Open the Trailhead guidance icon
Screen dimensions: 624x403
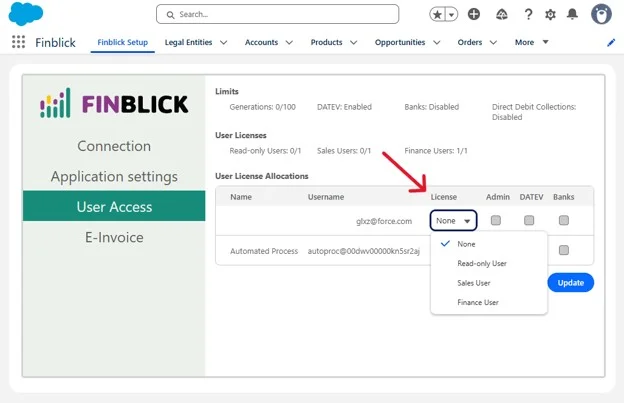[x=501, y=15]
